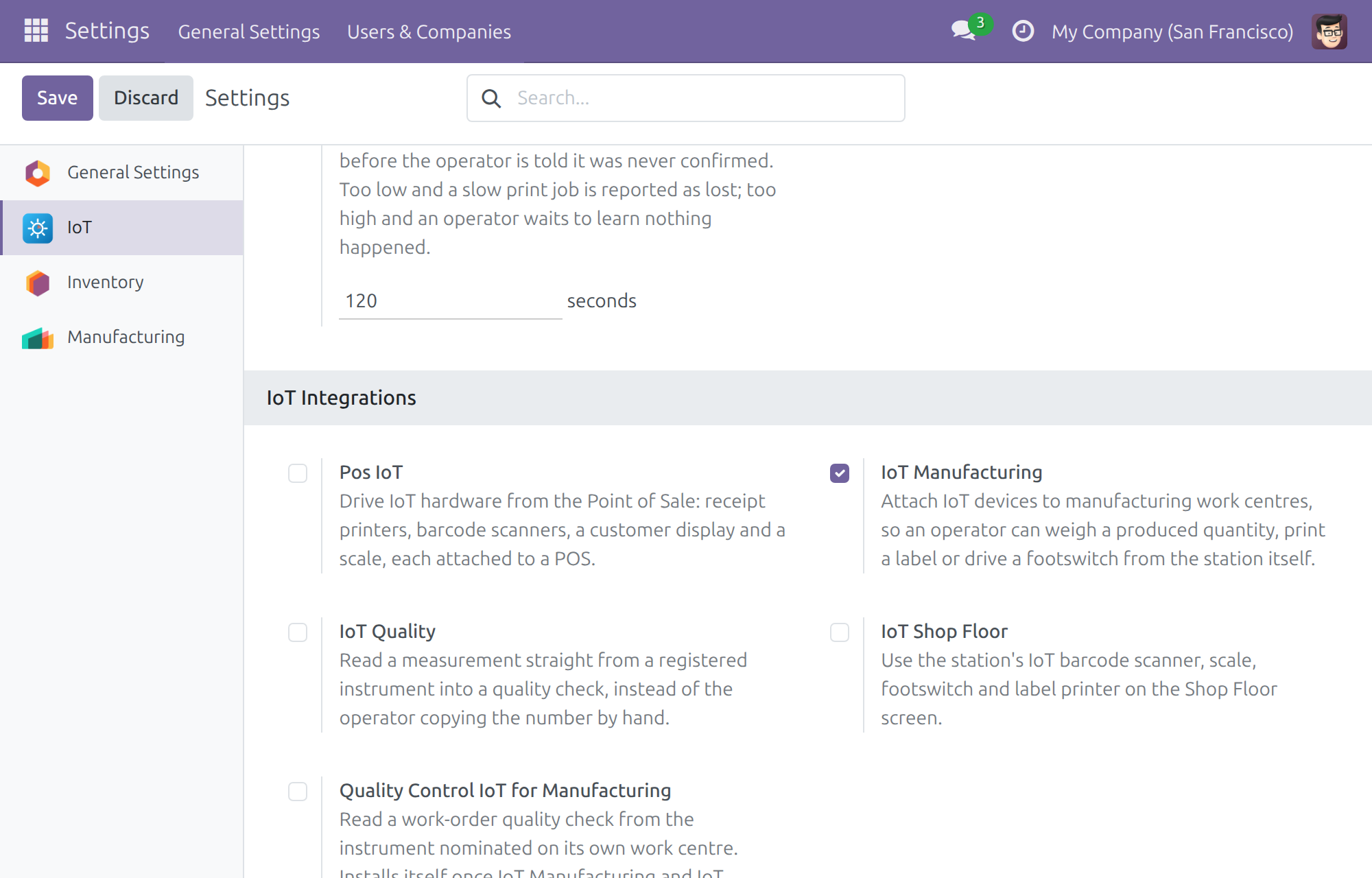Click the Settings app title in navbar
The height and width of the screenshot is (878, 1372).
pos(107,31)
